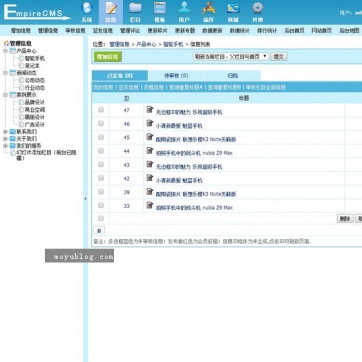Click the 关于我们 folder icon in tree

coord(13,139)
